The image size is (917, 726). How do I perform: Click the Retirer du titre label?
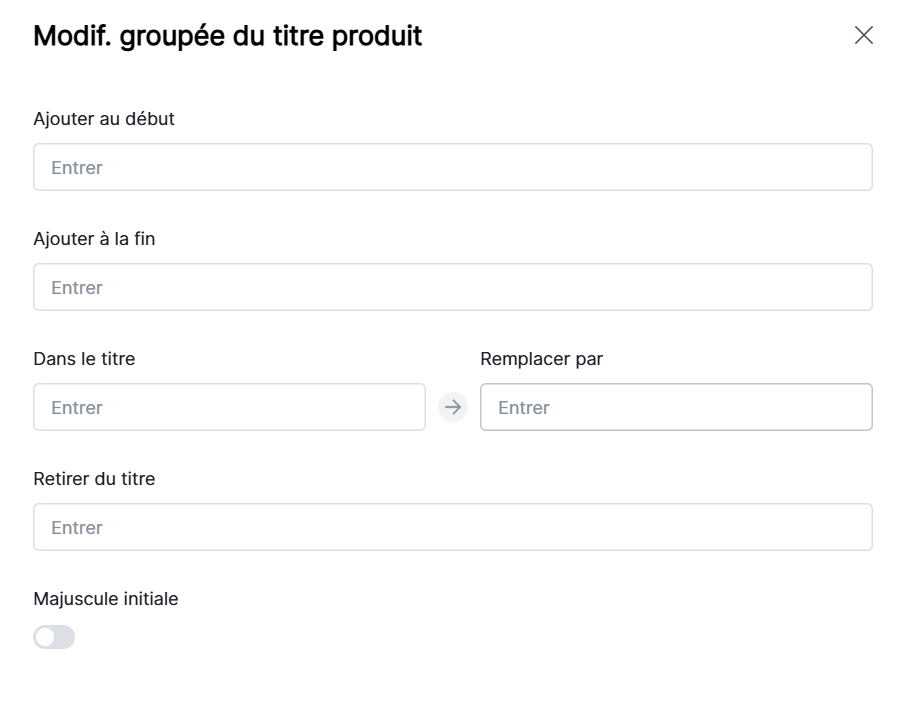94,479
